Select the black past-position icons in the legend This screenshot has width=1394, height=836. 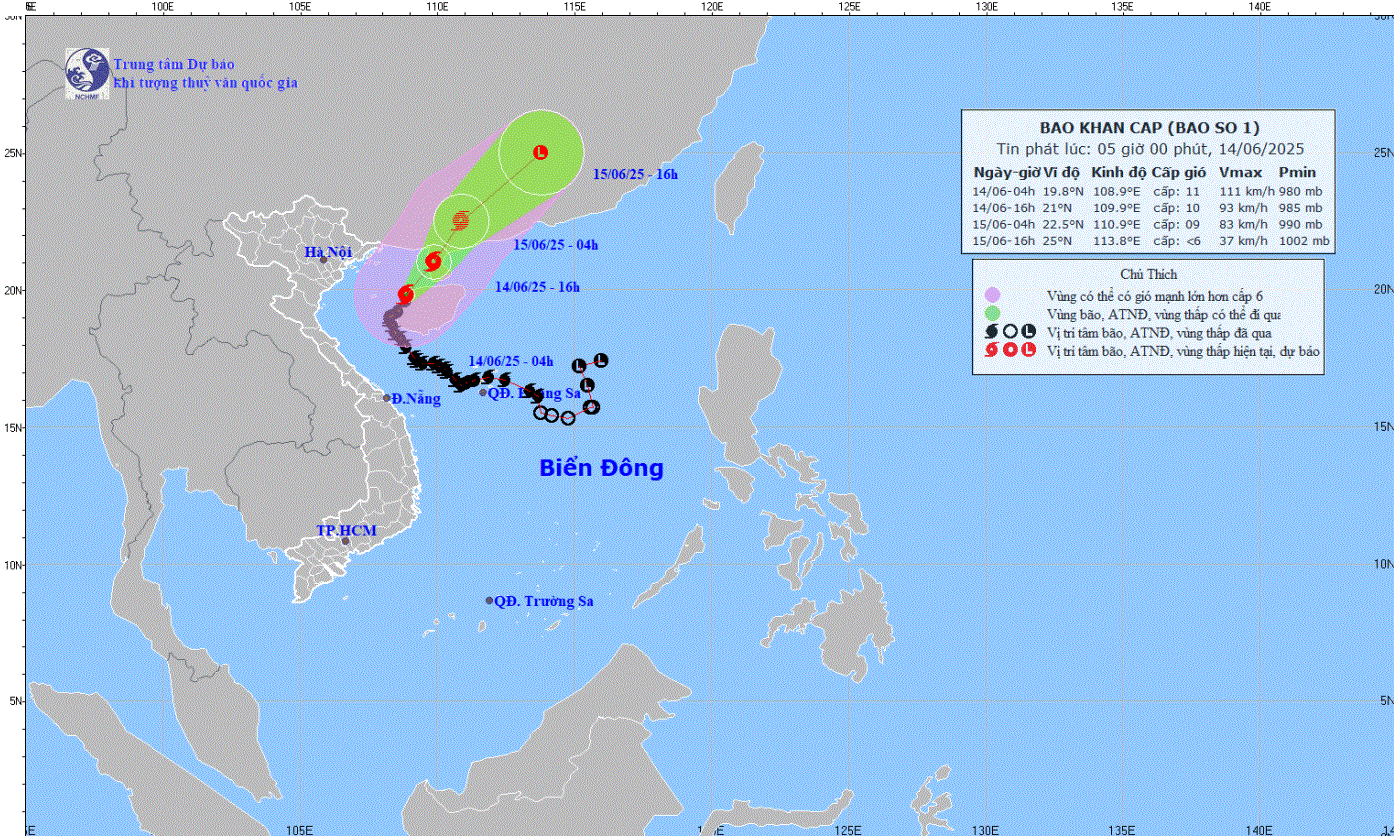[x=1010, y=332]
